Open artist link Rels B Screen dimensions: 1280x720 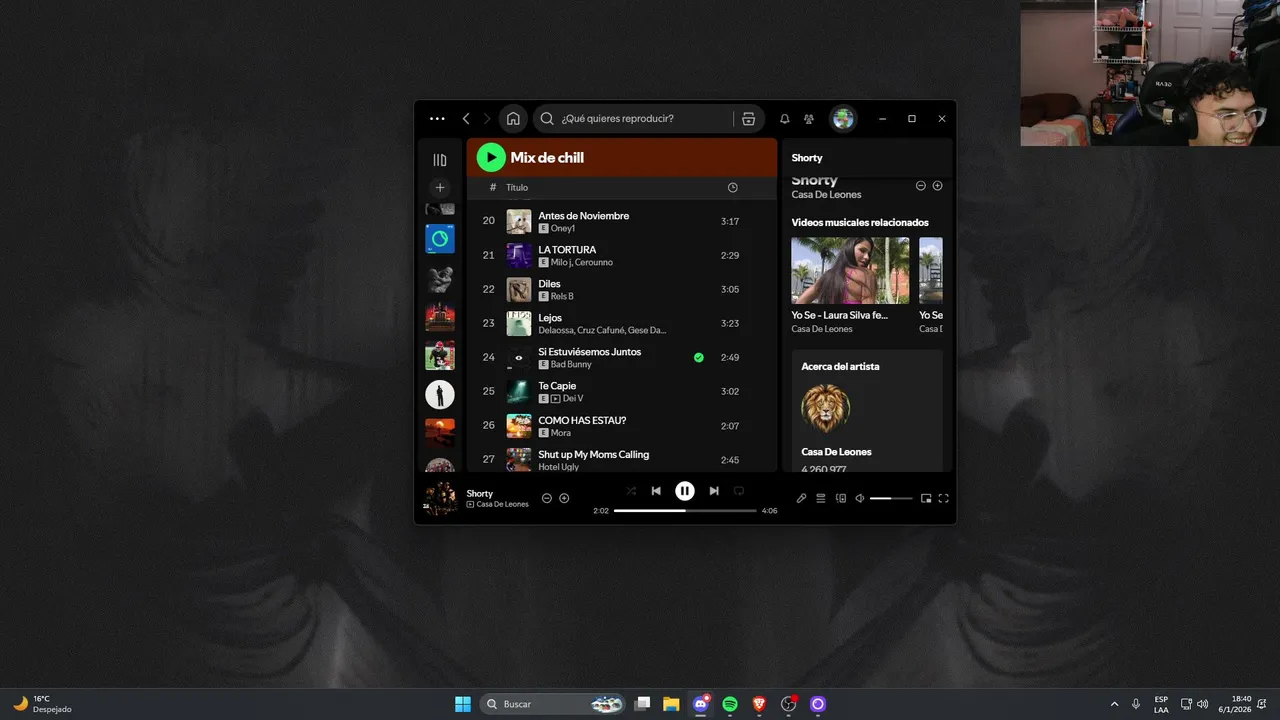564,297
